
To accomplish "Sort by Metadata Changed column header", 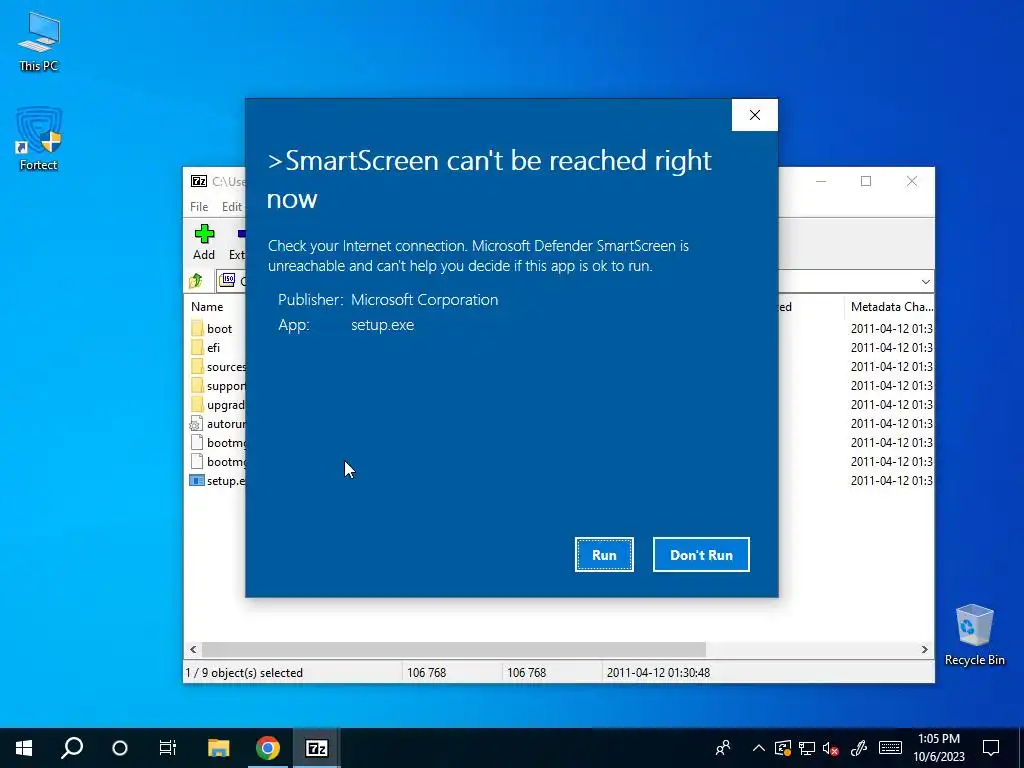I will 891,306.
